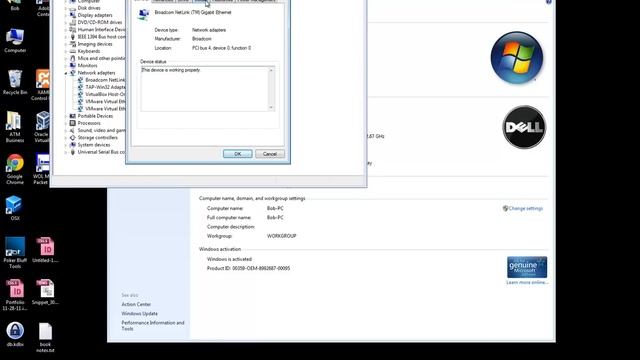Click the Keyboards category icon
The image size is (640, 360).
(x=73, y=51)
